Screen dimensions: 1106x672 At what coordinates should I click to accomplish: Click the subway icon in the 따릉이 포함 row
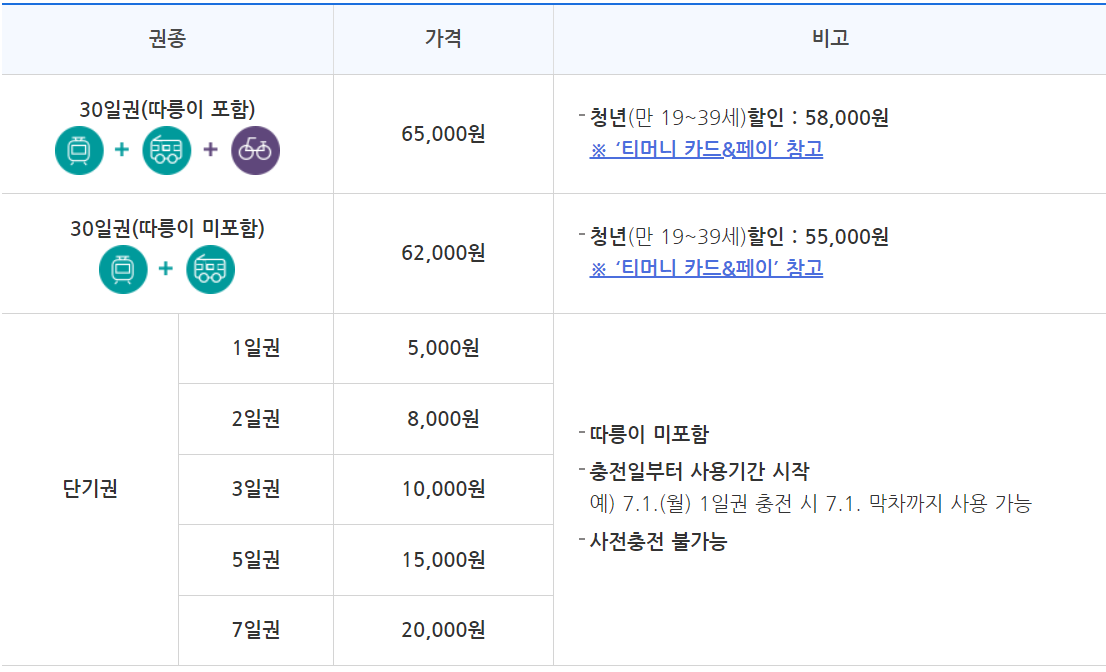[79, 150]
